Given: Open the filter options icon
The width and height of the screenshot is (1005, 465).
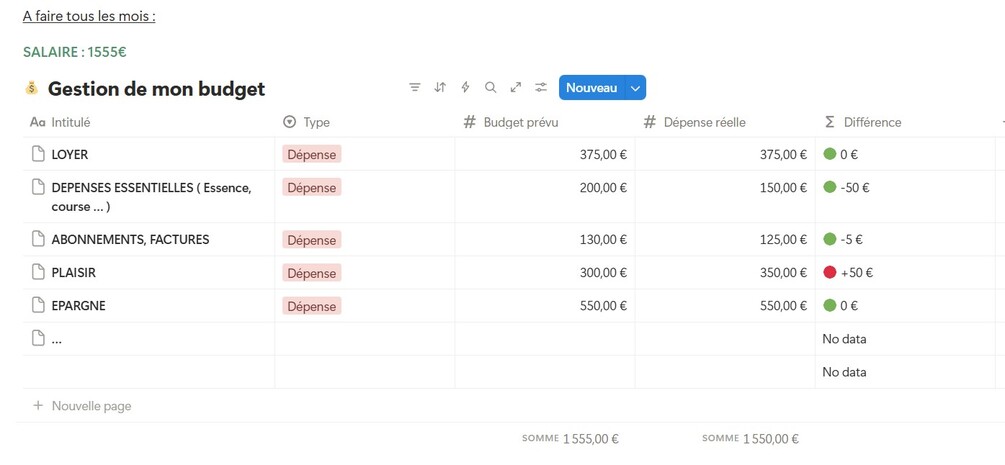Looking at the screenshot, I should point(415,88).
